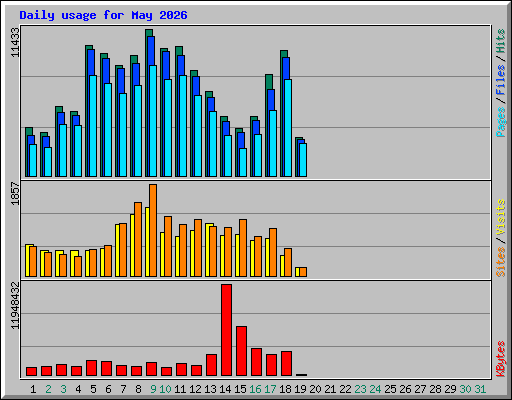512x400 pixels.
Task: Click day 5 on the x-axis
Action: pyautogui.click(x=93, y=389)
